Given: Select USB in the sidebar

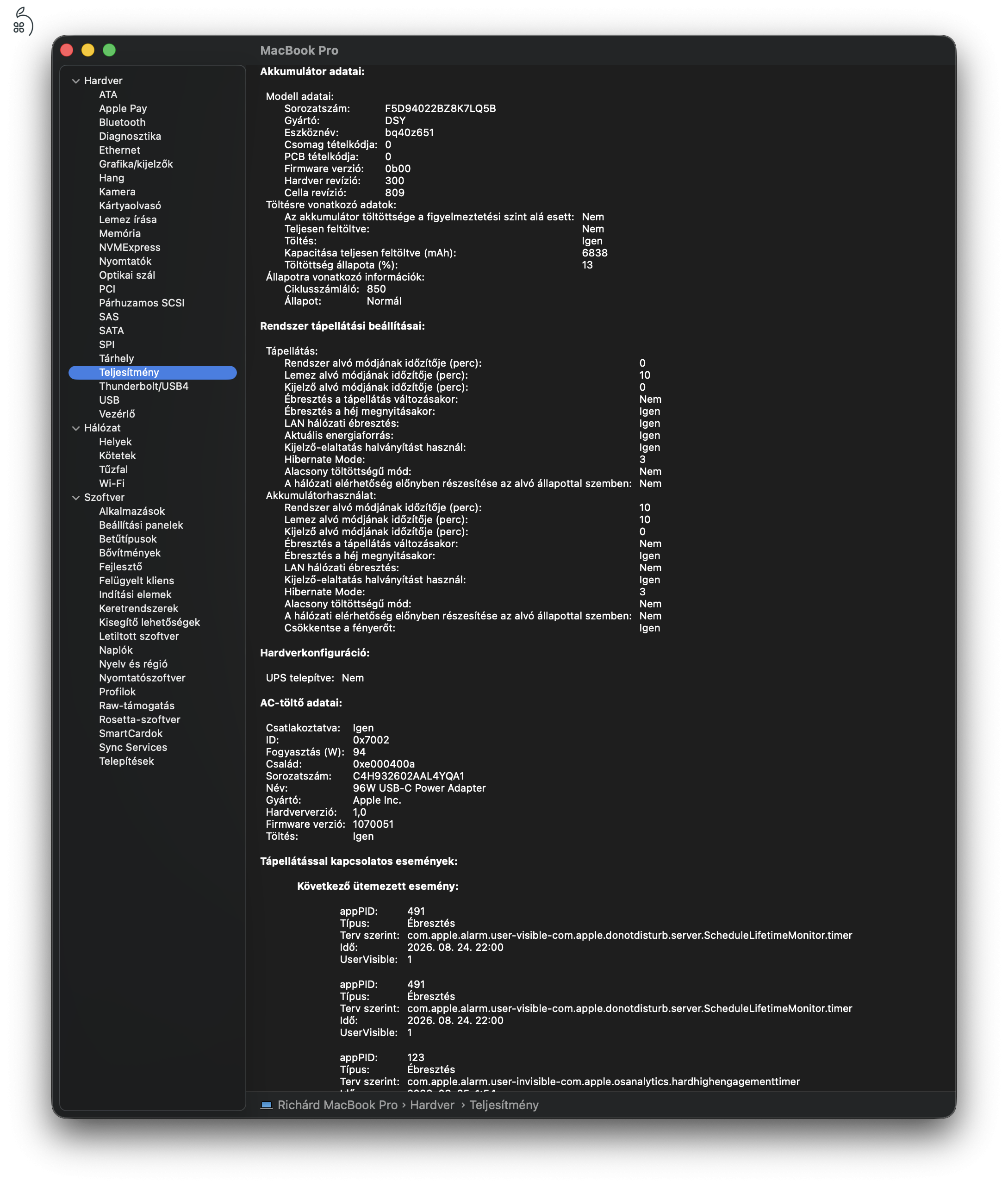Looking at the screenshot, I should click(x=109, y=400).
